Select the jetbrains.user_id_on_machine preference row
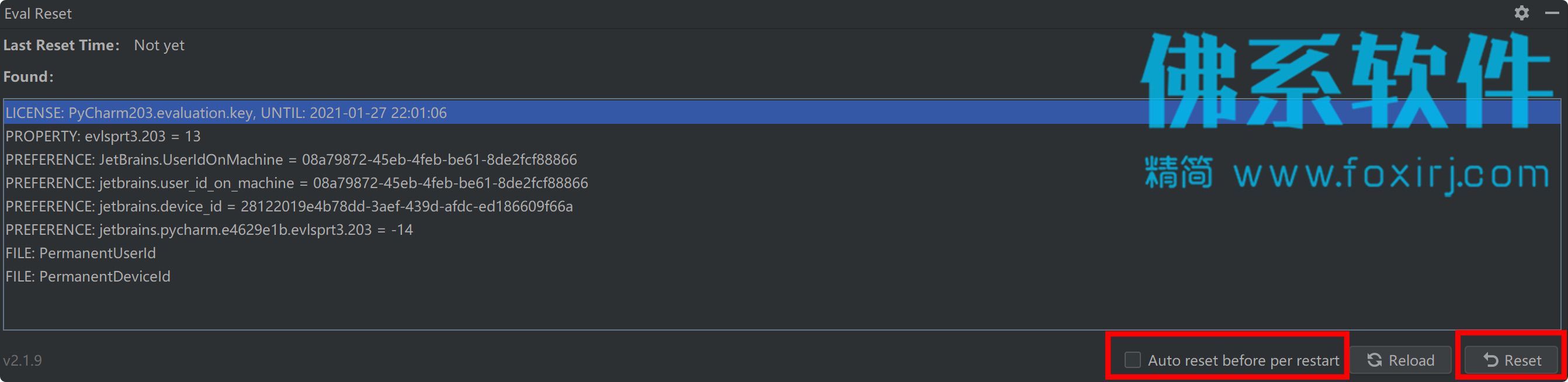1568x382 pixels. coord(782,182)
